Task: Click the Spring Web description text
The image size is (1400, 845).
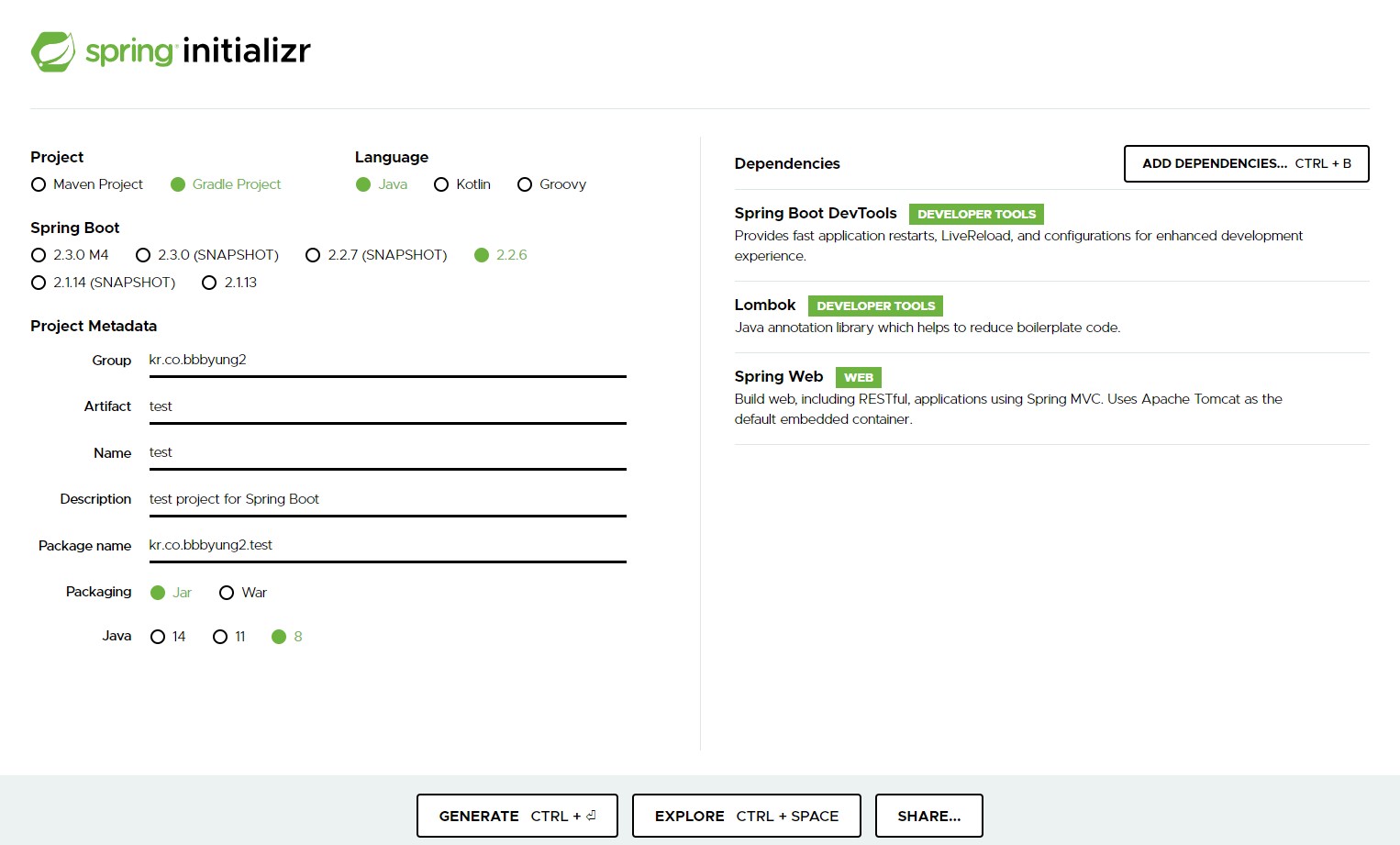Action: tap(1008, 409)
